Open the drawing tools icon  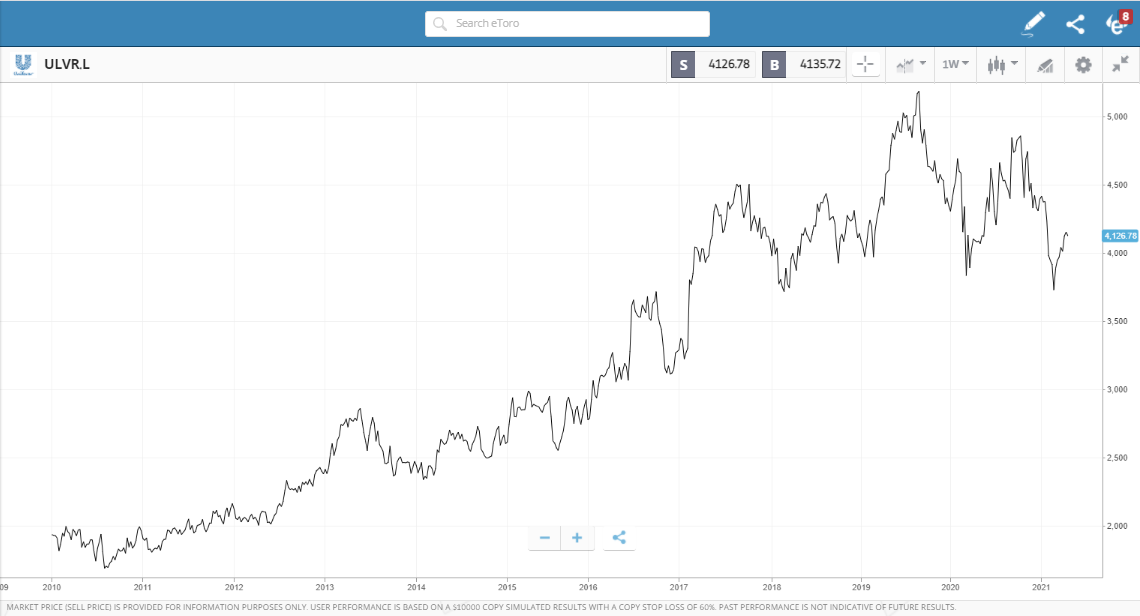pyautogui.click(x=1045, y=66)
